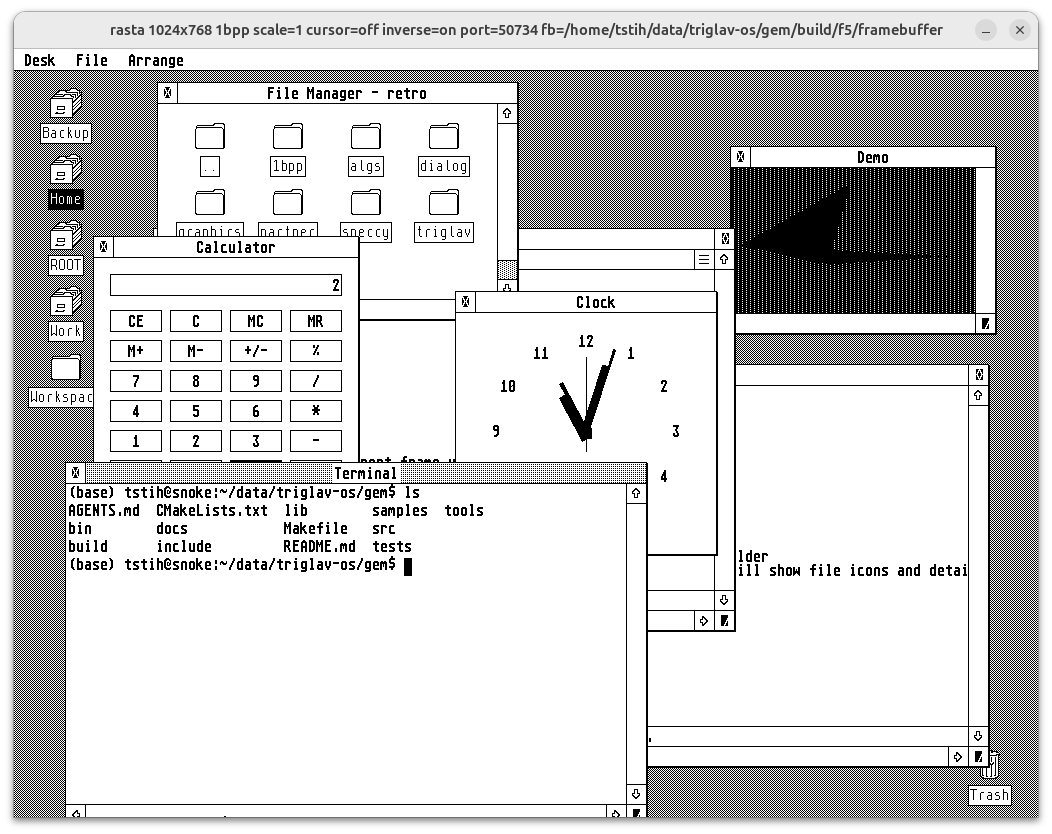Click File Manager scrollbar up arrow
This screenshot has height=834, width=1052.
507,113
